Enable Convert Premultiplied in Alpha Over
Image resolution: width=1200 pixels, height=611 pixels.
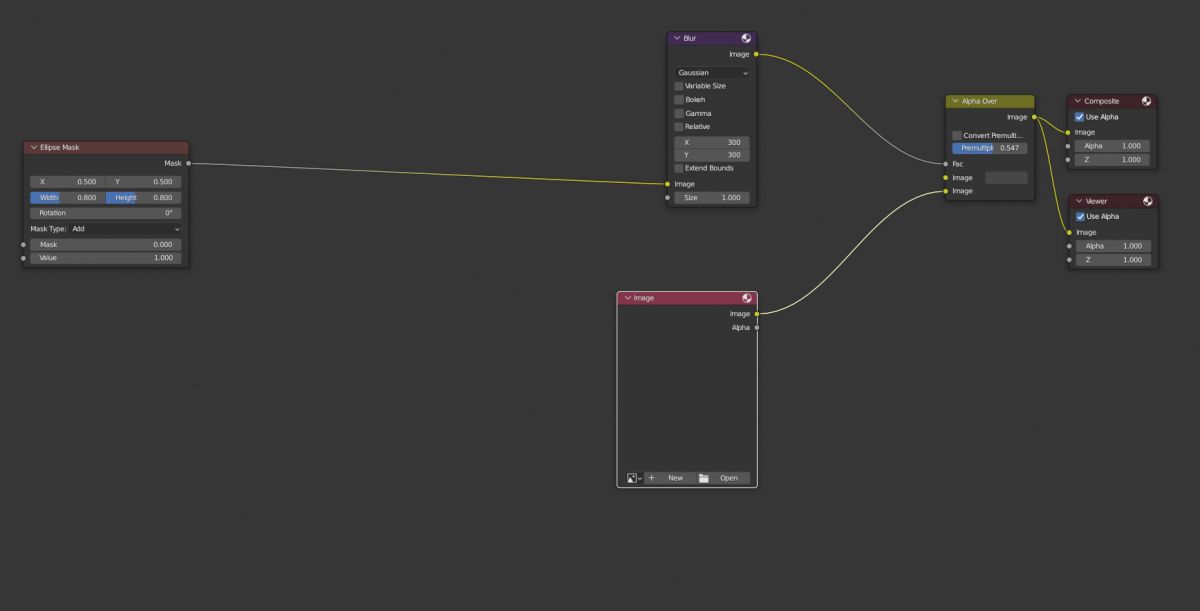[x=957, y=135]
